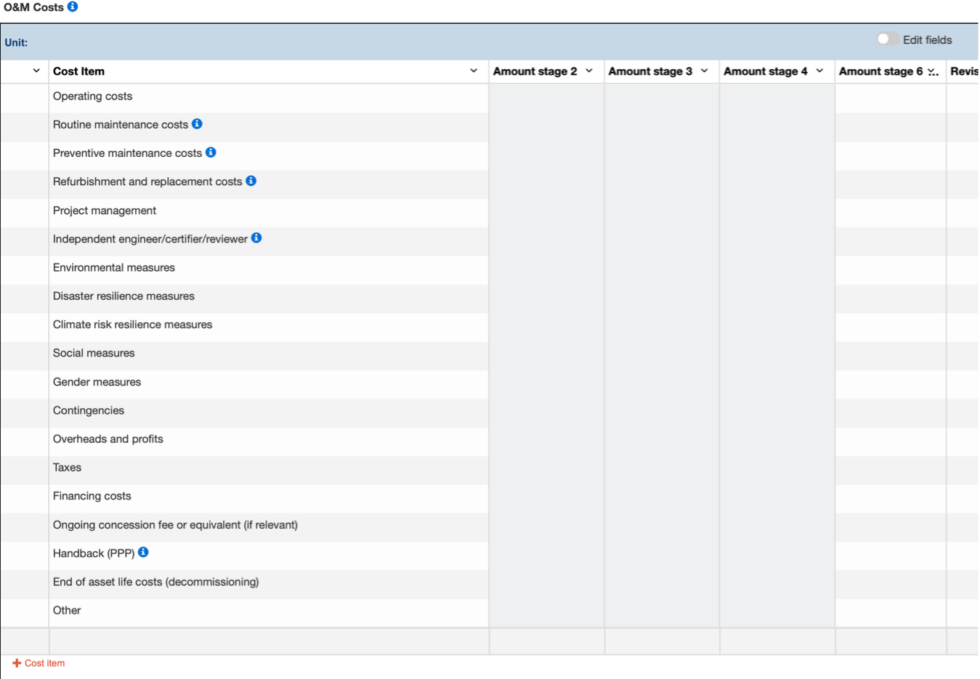
Task: Click the Preventive maintenance costs label
Action: (127, 153)
